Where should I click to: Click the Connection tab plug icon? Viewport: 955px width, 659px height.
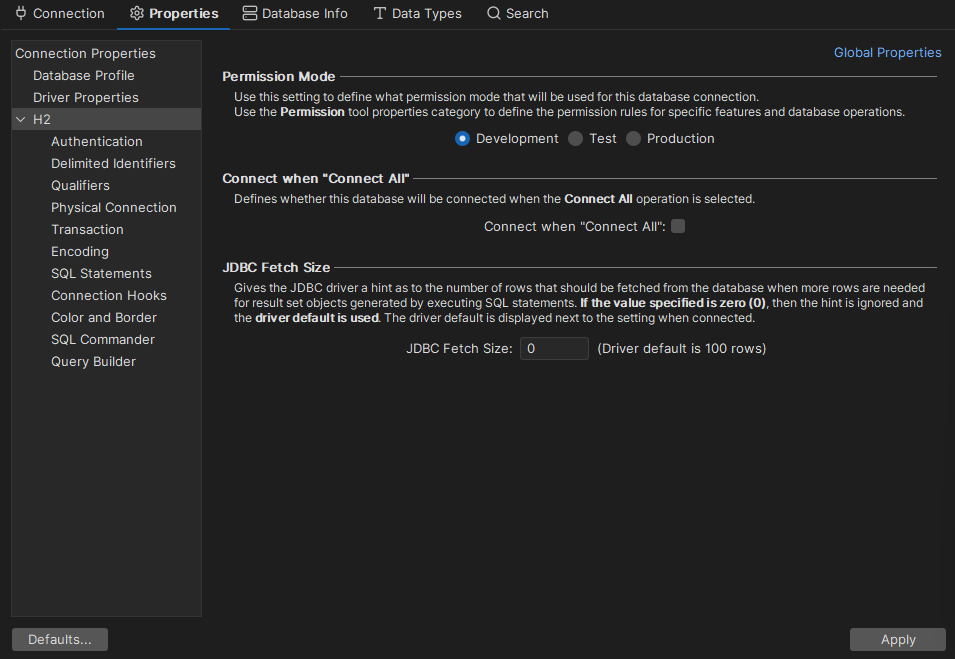tap(21, 13)
